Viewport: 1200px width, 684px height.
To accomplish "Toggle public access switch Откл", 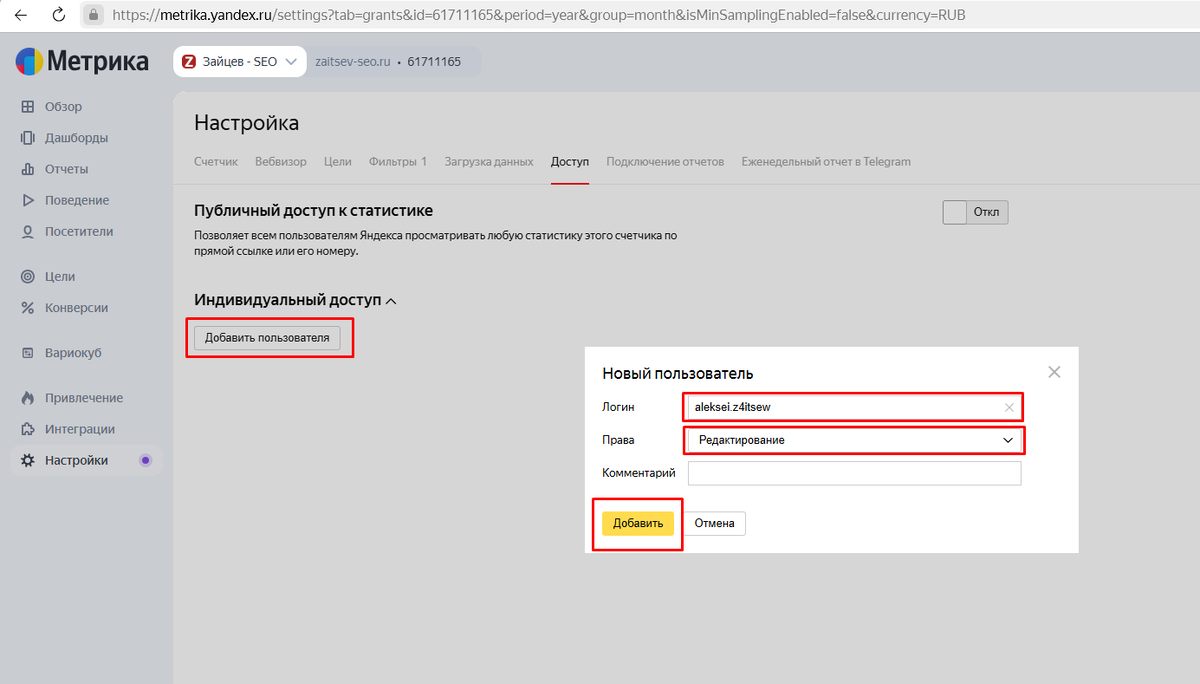I will tap(975, 213).
